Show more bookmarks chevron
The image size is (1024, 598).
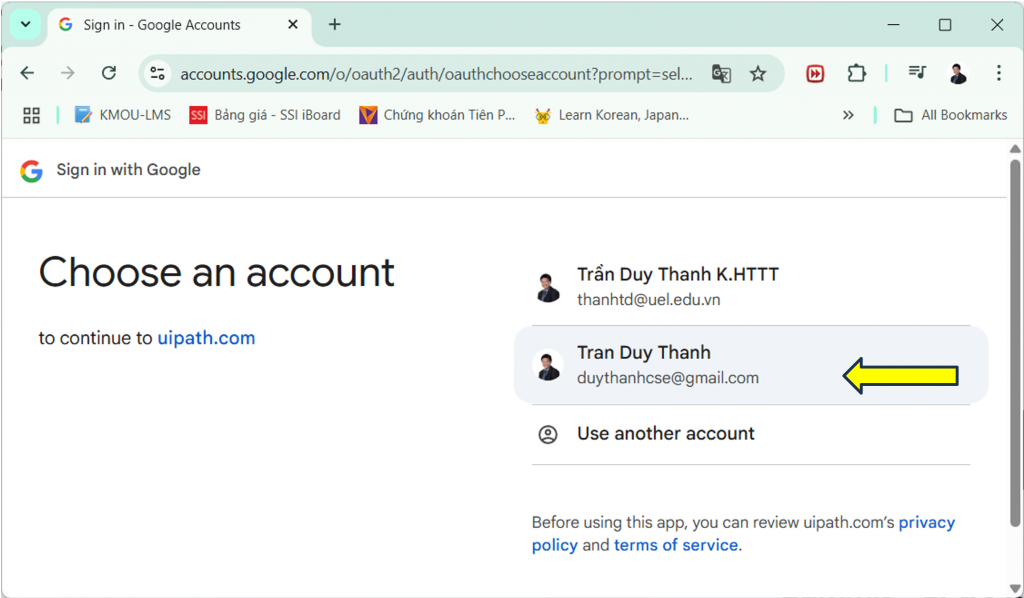tap(848, 116)
